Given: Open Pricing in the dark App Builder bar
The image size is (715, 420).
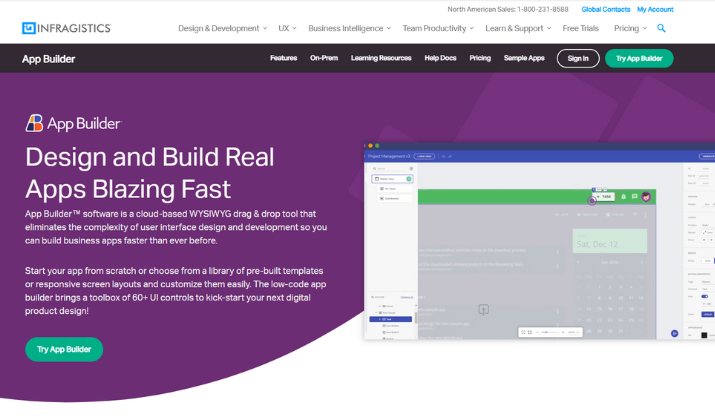Looking at the screenshot, I should [480, 58].
